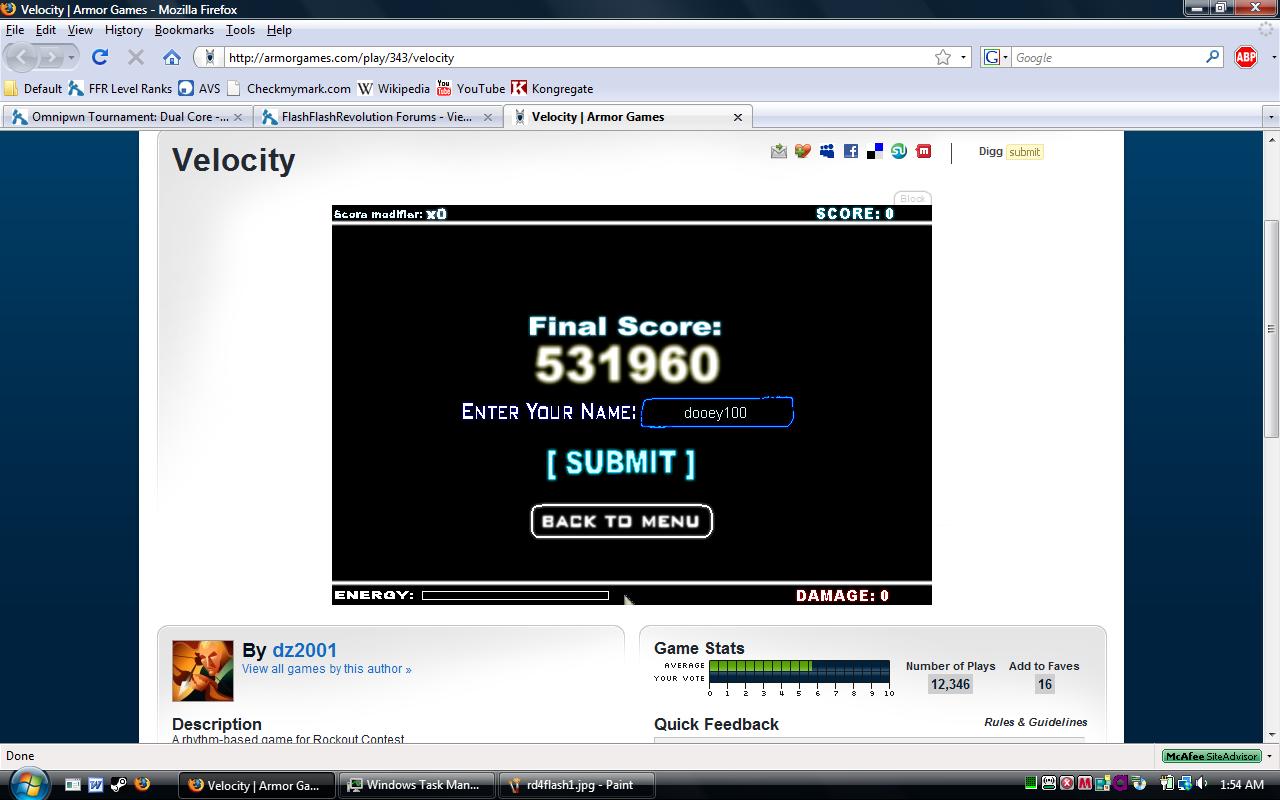Submit the final score in the game
Viewport: 1280px width, 800px height.
pos(621,462)
